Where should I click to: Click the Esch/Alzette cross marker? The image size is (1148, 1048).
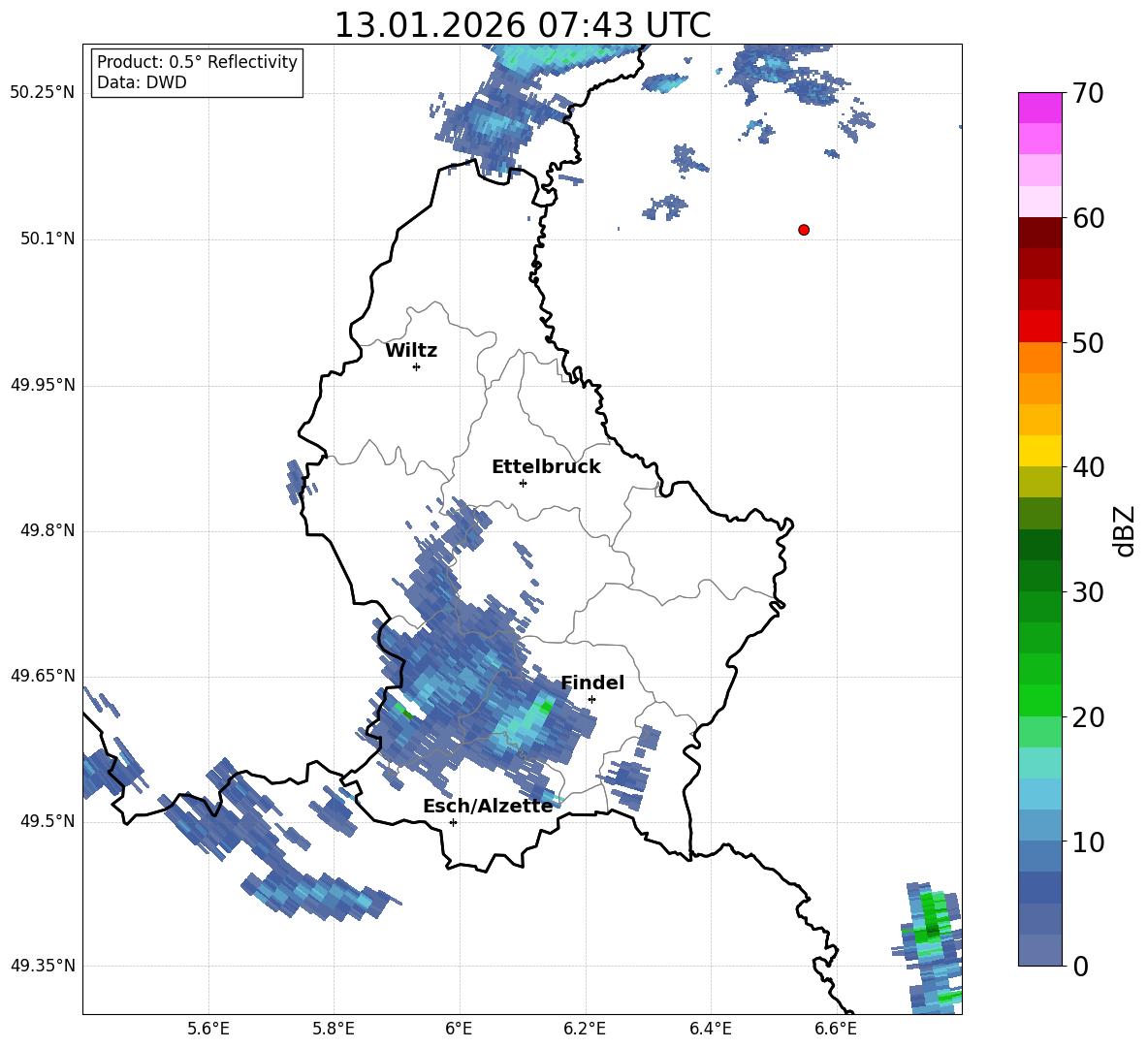point(453,822)
